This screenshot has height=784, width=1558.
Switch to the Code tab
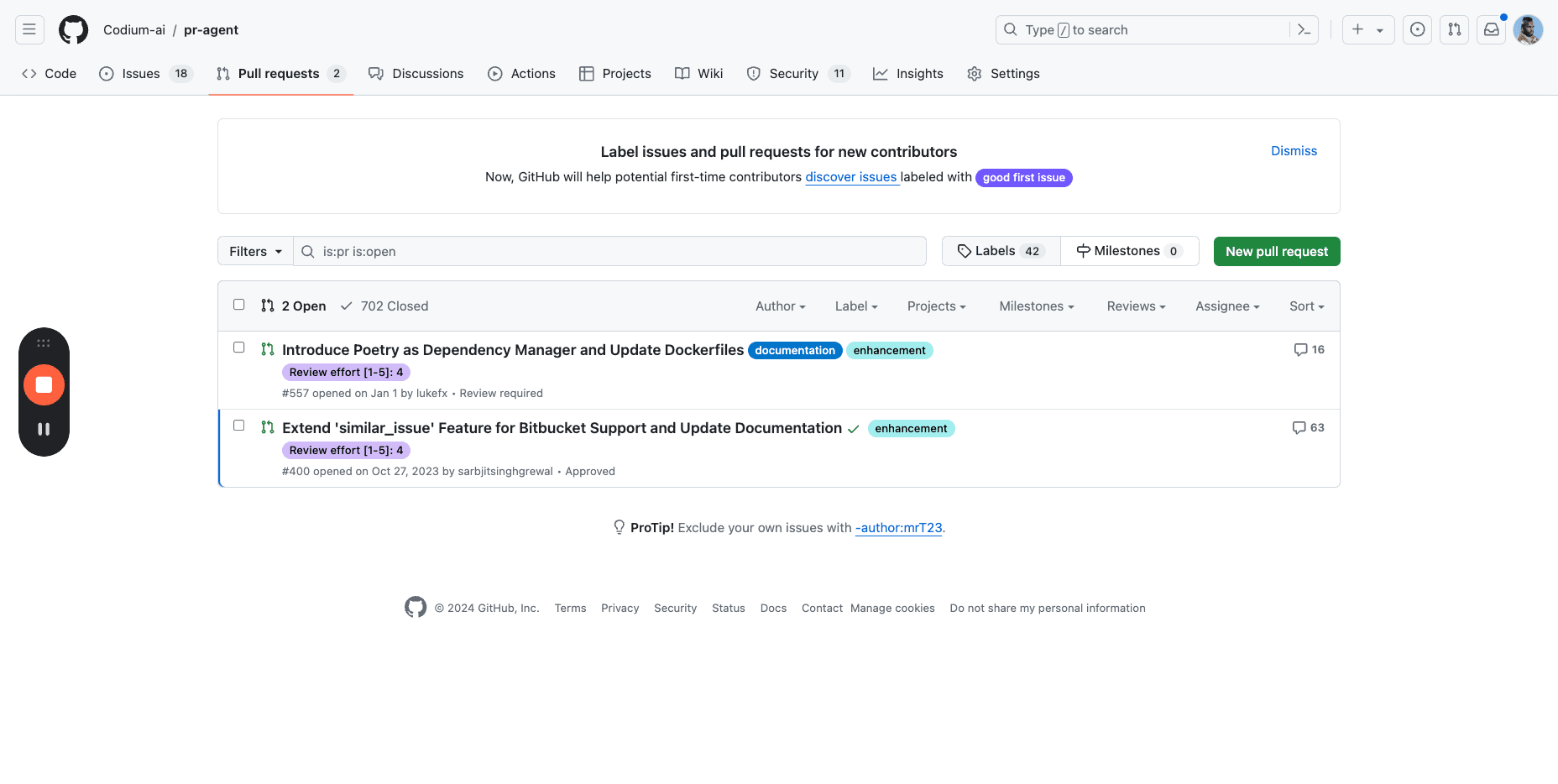(50, 74)
